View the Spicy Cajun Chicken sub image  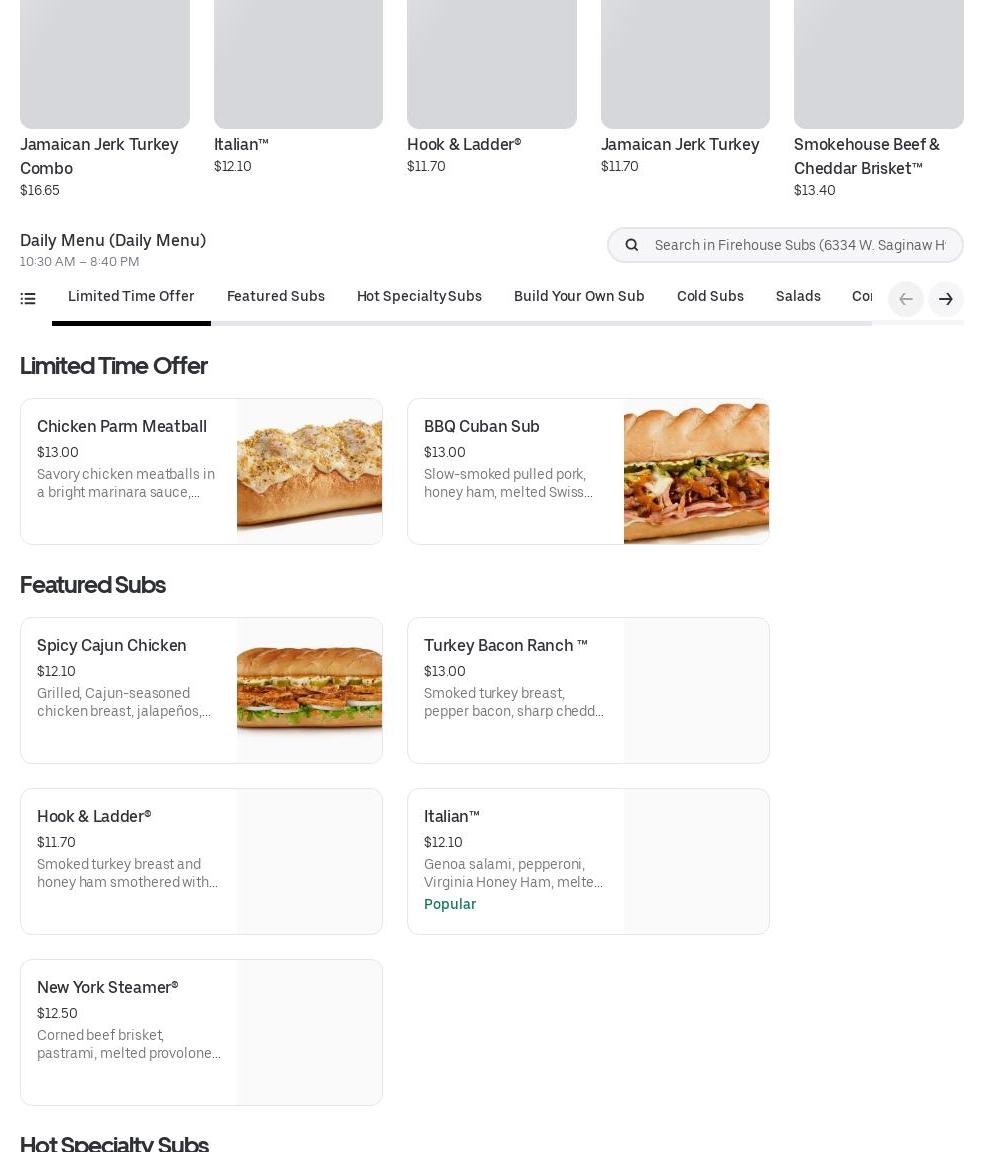tap(309, 691)
